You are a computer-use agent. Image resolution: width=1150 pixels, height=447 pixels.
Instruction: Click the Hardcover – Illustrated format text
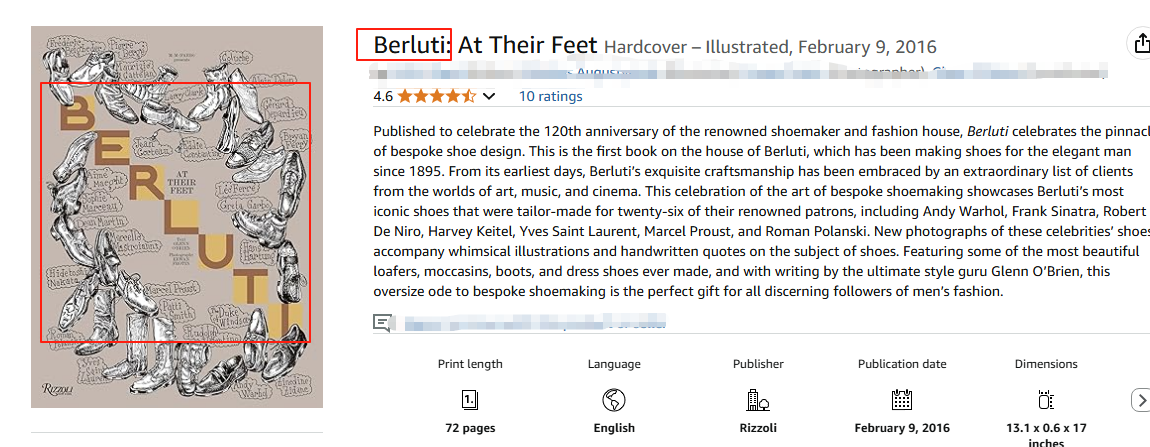[695, 47]
